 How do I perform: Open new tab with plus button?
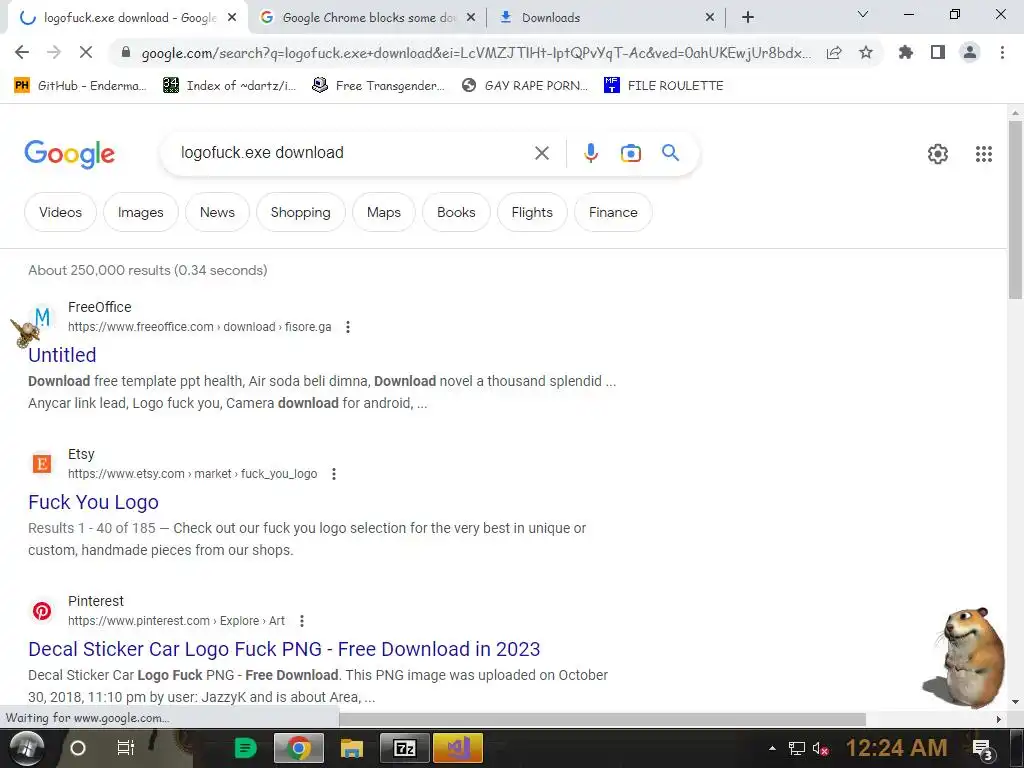pos(748,18)
